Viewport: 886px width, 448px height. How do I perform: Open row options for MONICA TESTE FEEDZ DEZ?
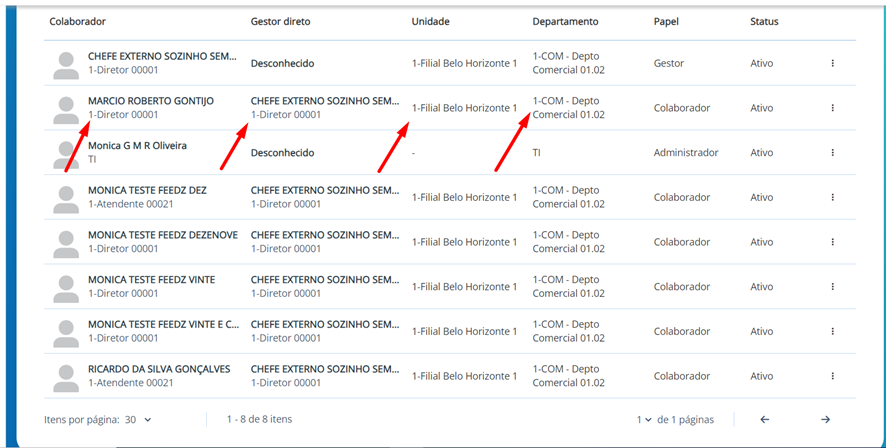[832, 198]
